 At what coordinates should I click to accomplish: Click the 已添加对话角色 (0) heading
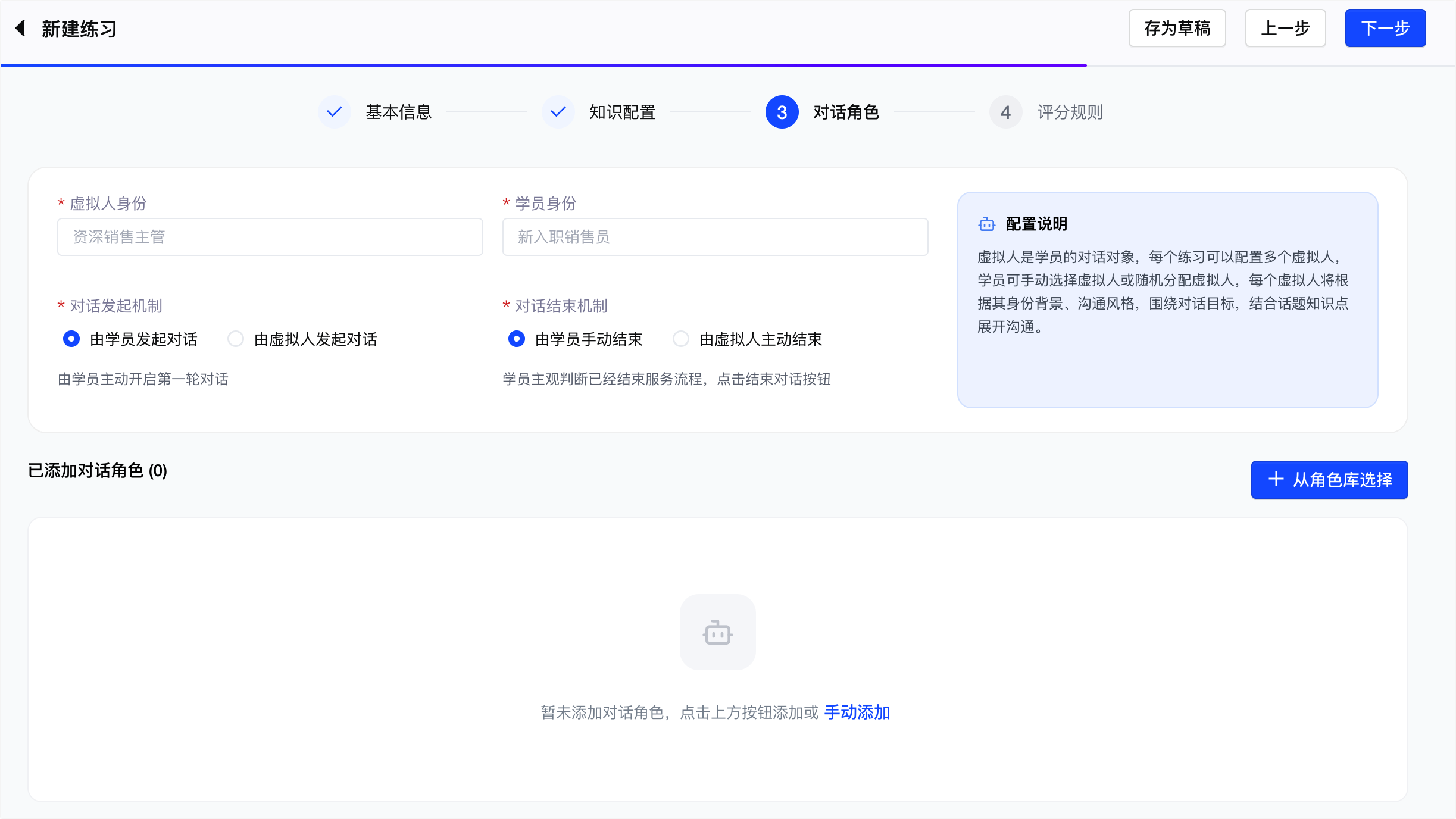(x=98, y=471)
